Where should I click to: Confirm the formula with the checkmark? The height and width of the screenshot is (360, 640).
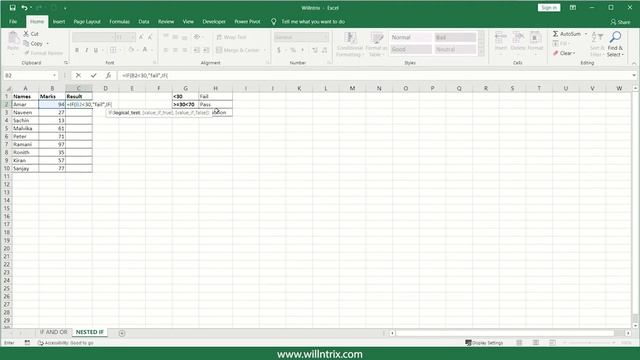93,76
